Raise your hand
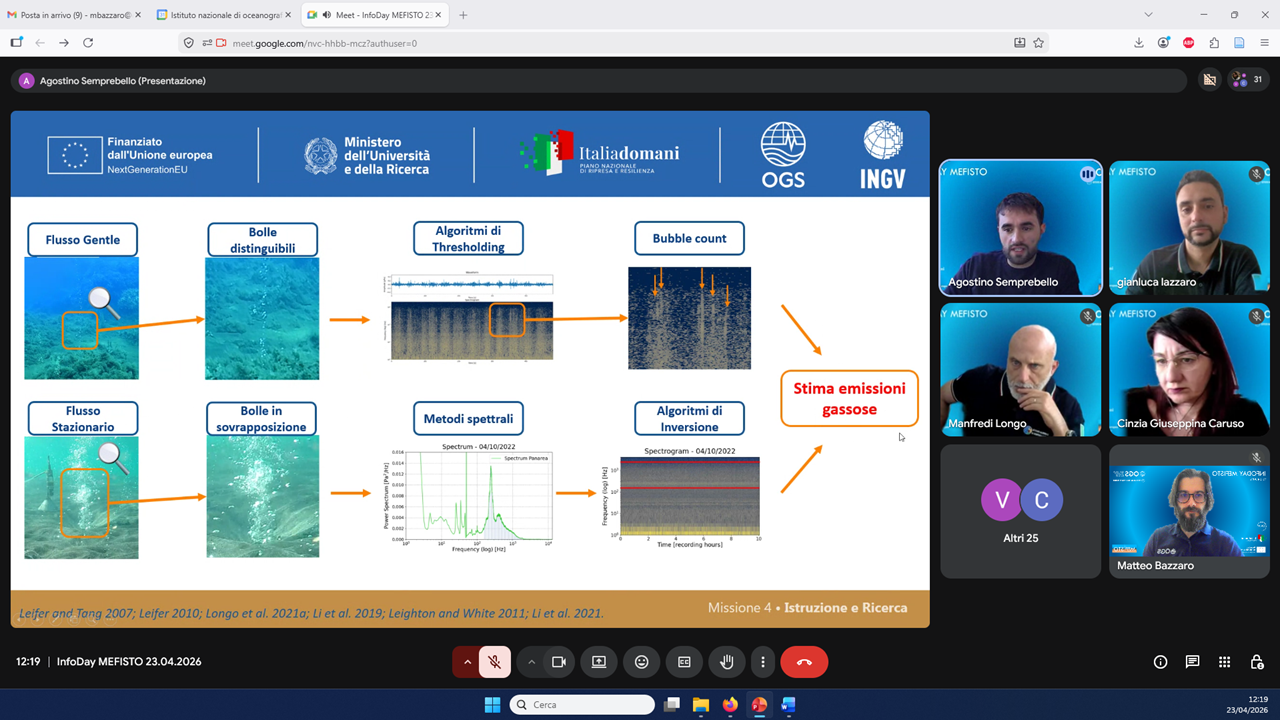 727,662
